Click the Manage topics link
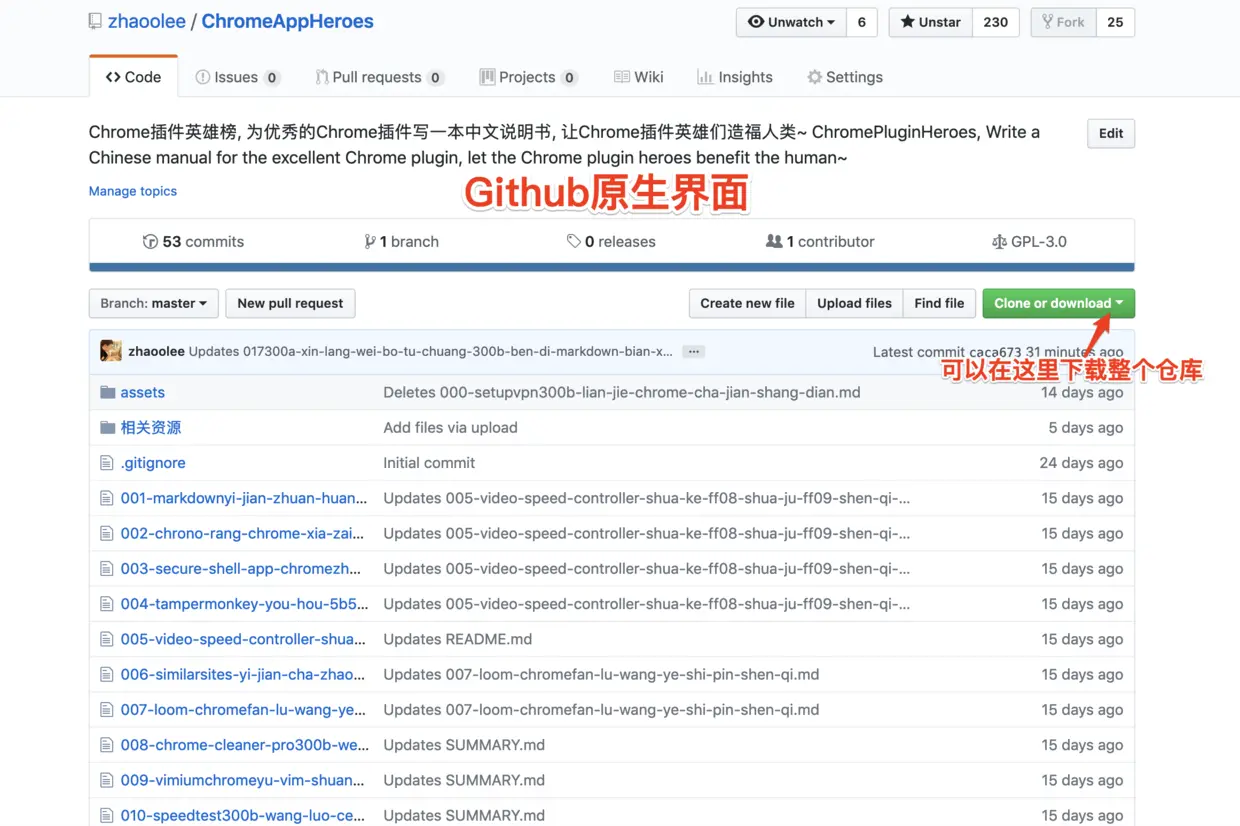 tap(133, 191)
